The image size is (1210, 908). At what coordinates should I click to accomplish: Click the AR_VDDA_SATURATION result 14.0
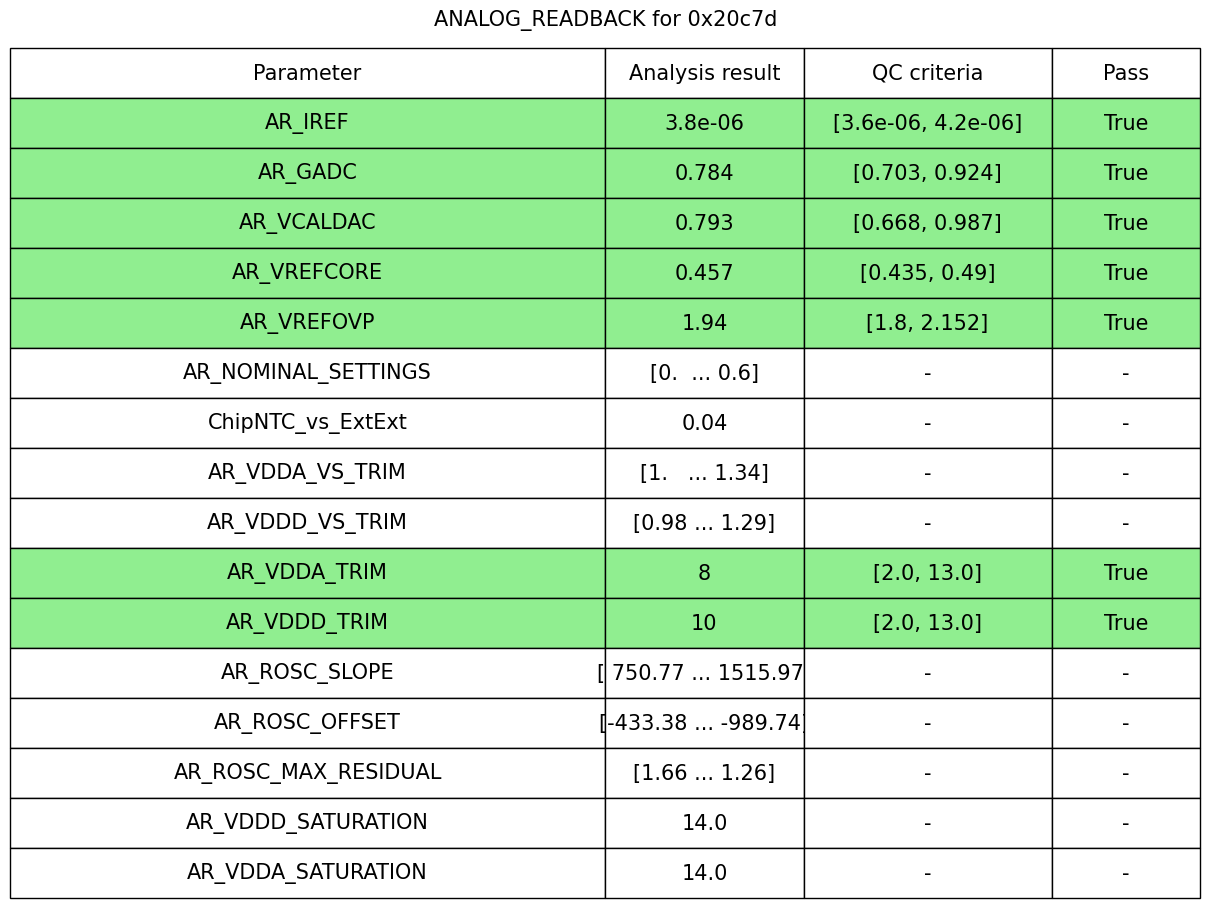click(x=704, y=873)
